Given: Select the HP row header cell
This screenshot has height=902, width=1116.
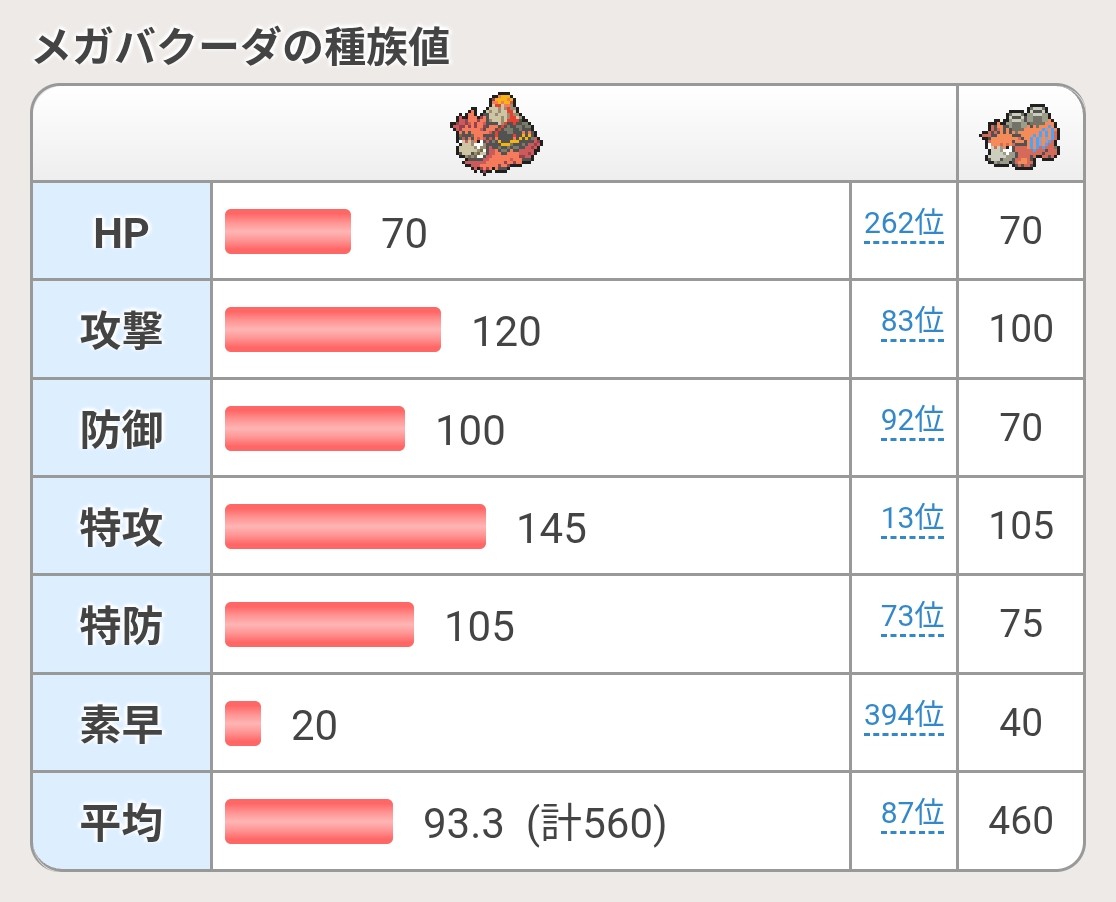Looking at the screenshot, I should (122, 231).
